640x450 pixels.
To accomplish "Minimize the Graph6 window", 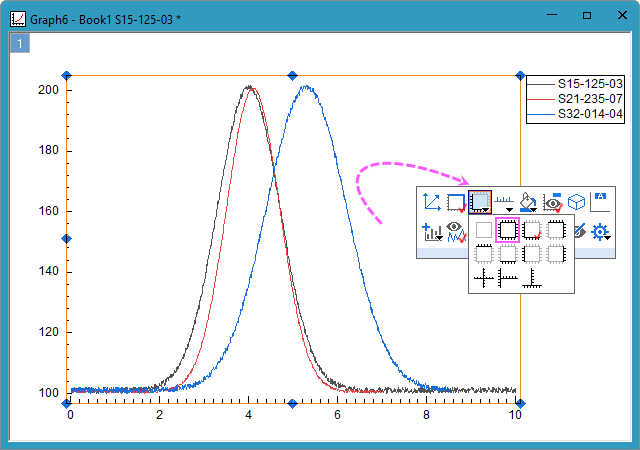I will pyautogui.click(x=552, y=16).
